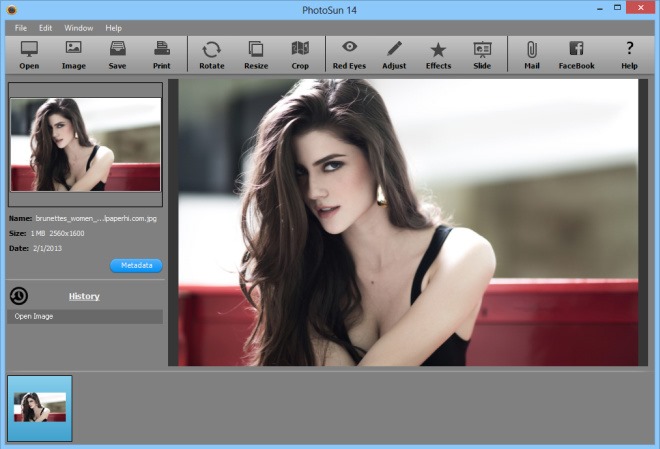The height and width of the screenshot is (449, 660).
Task: Print the photo with Print icon
Action: click(161, 54)
